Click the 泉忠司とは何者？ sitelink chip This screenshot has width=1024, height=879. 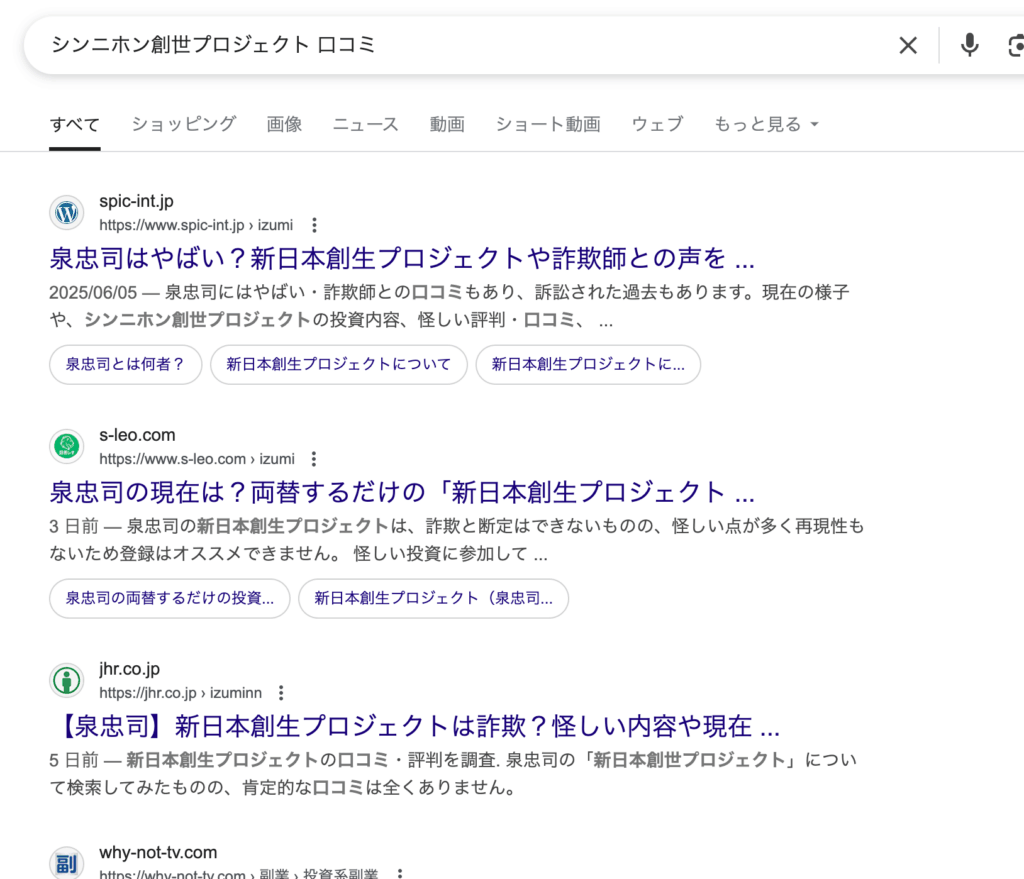point(125,364)
